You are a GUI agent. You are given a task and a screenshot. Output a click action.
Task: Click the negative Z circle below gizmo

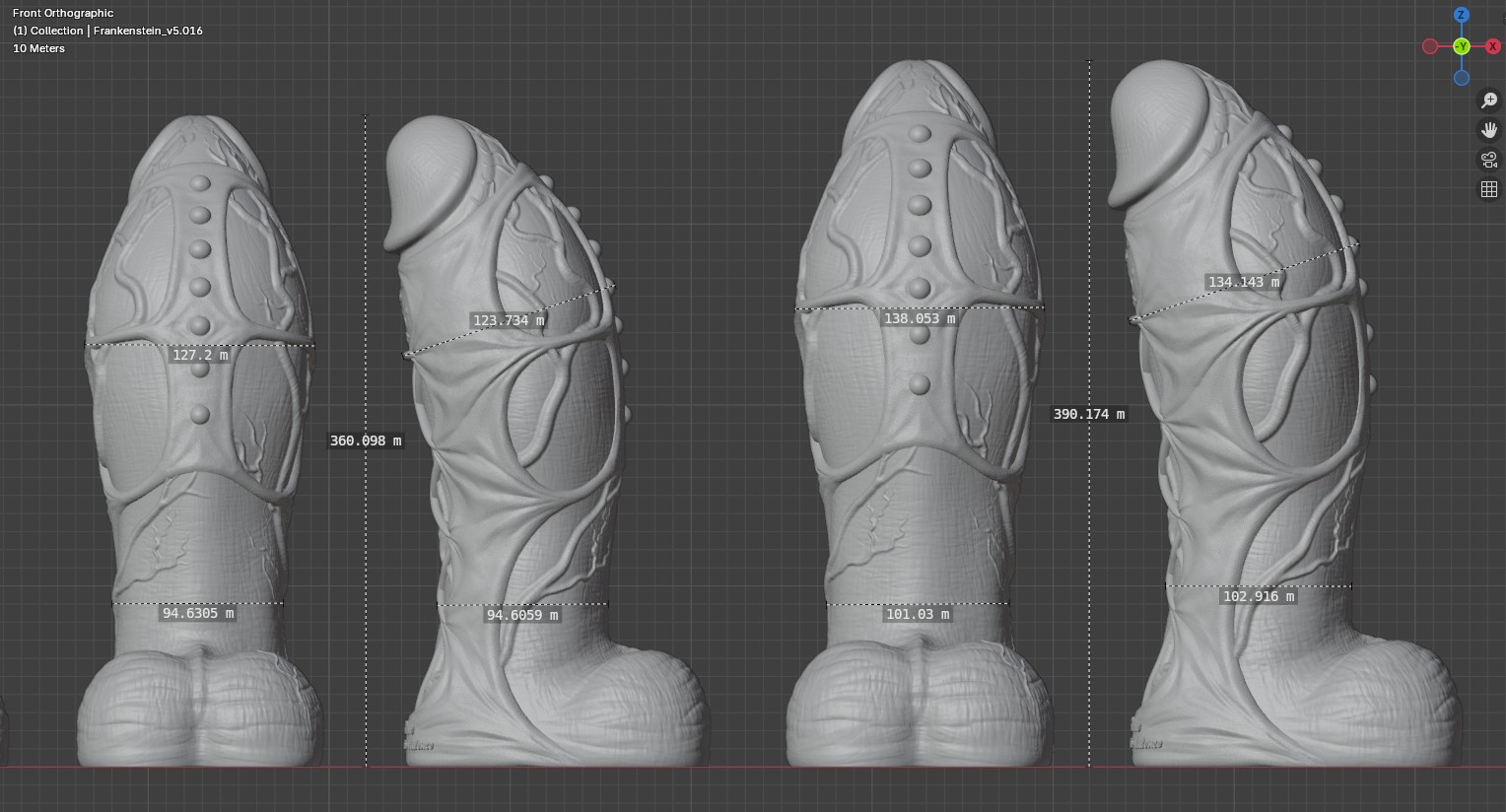pos(1462,78)
